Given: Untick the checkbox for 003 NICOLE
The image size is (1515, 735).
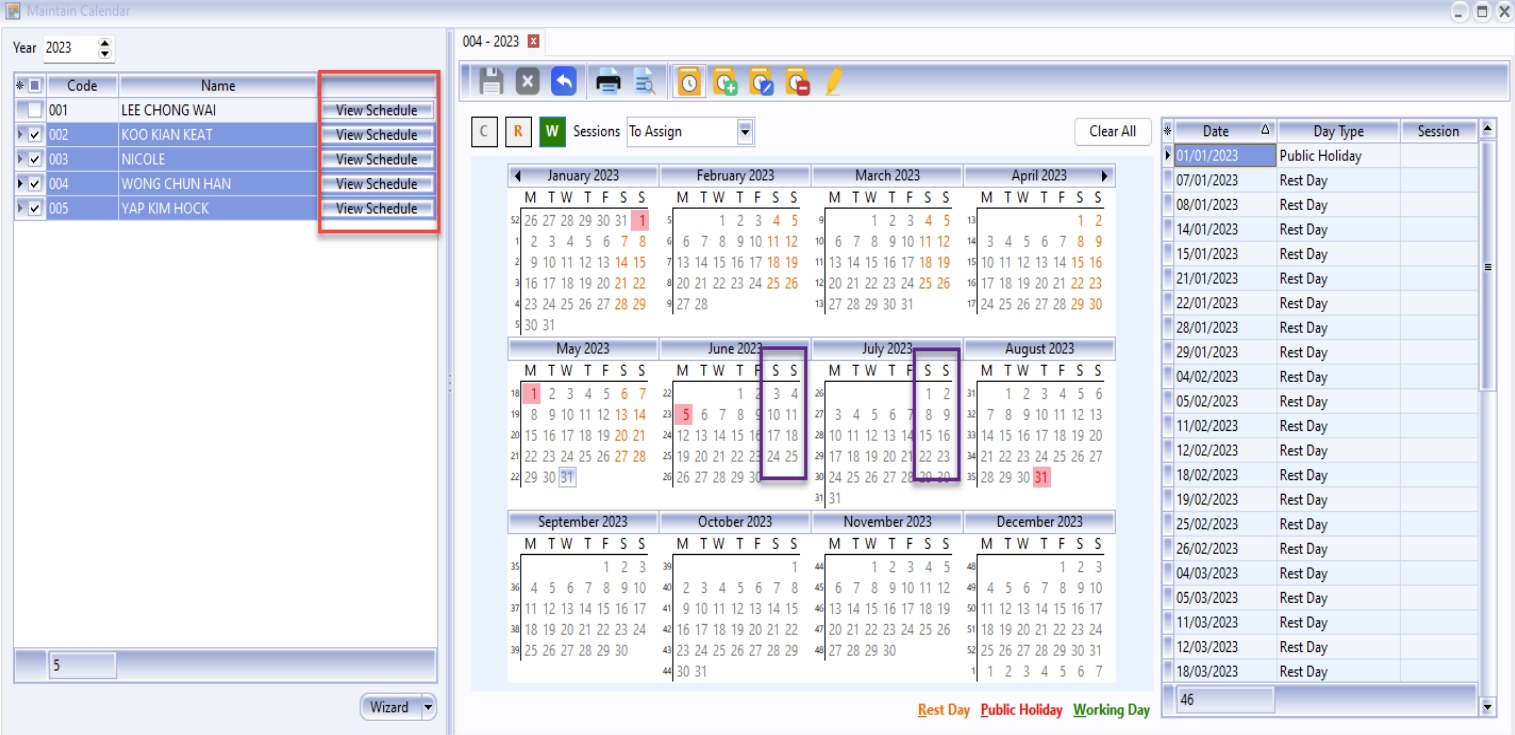Looking at the screenshot, I should (35, 160).
